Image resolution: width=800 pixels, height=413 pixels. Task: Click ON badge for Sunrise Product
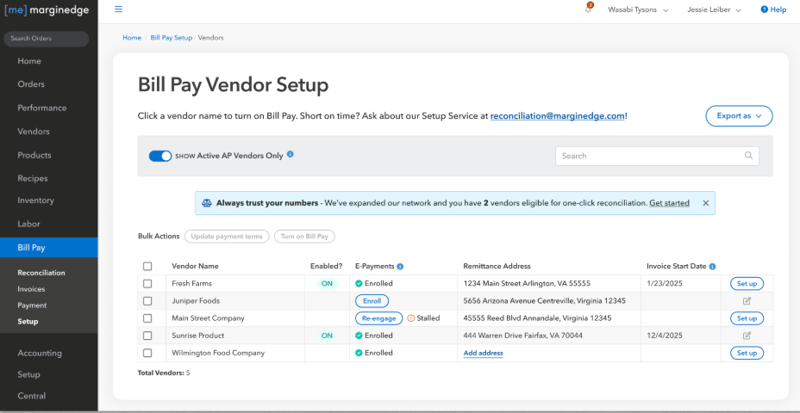click(x=327, y=335)
